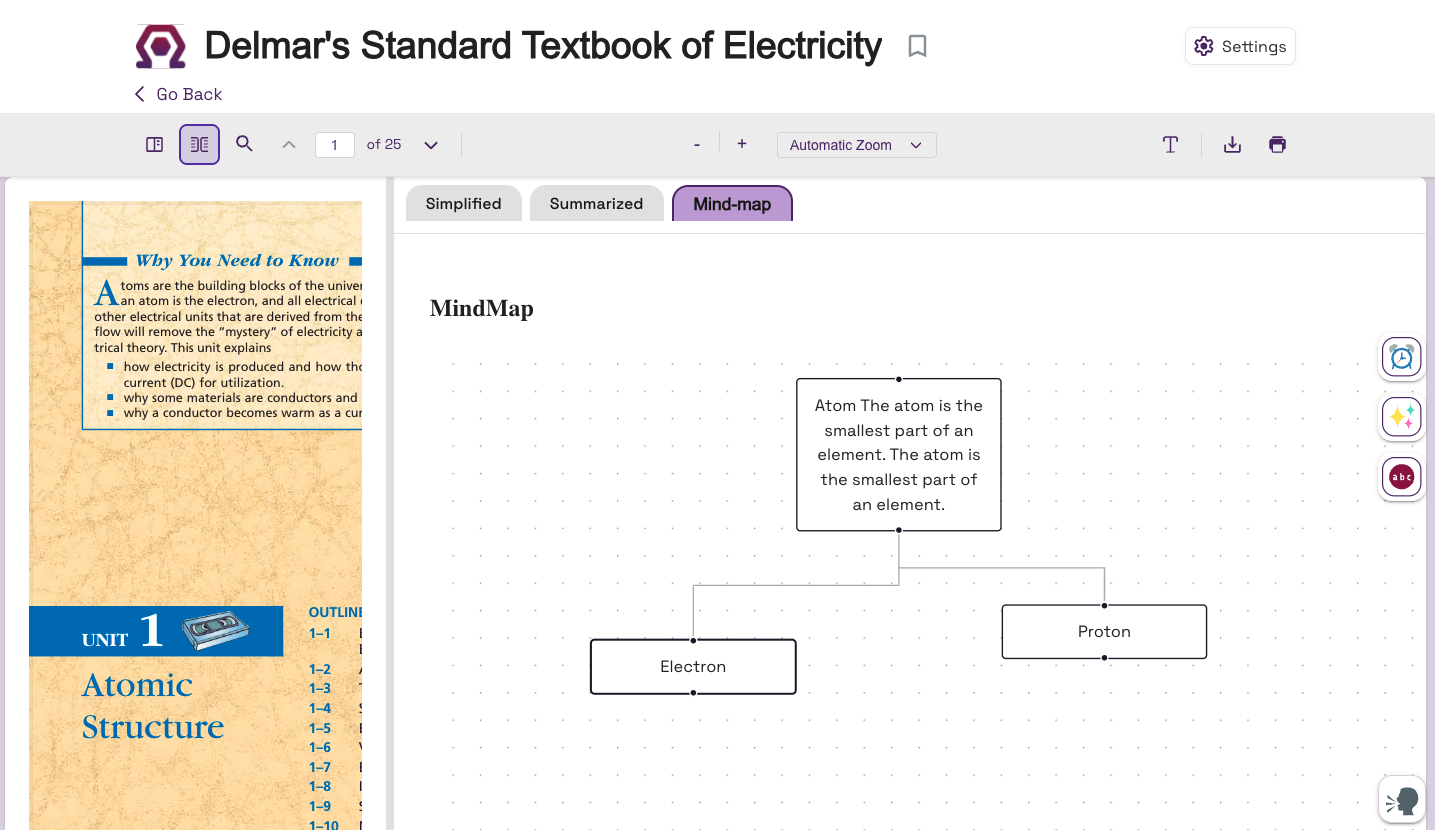
Task: Click the page number input field
Action: pyautogui.click(x=334, y=145)
